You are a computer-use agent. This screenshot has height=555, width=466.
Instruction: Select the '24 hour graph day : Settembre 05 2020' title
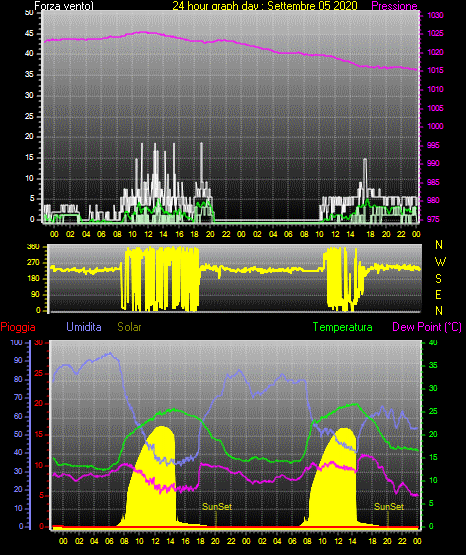point(265,6)
